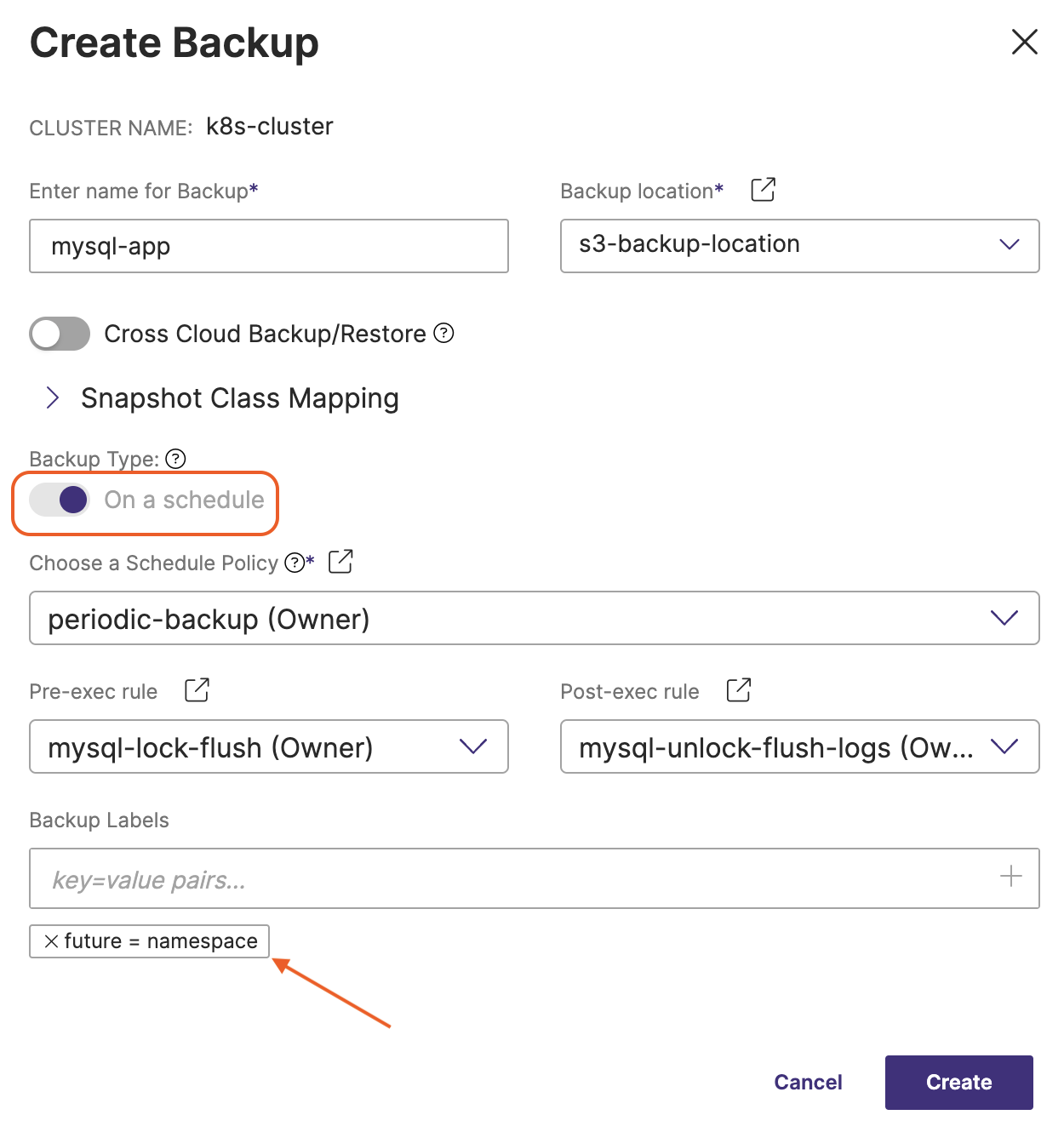Open the Backup location dropdown
Screen dimensions: 1064x1132
798,245
